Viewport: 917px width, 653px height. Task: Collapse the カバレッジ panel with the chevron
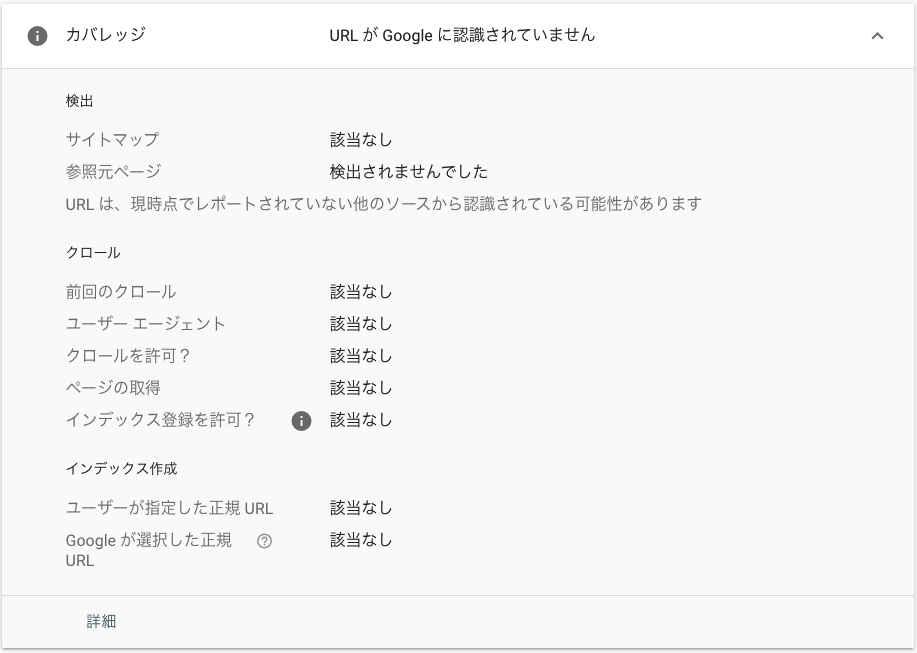point(877,36)
